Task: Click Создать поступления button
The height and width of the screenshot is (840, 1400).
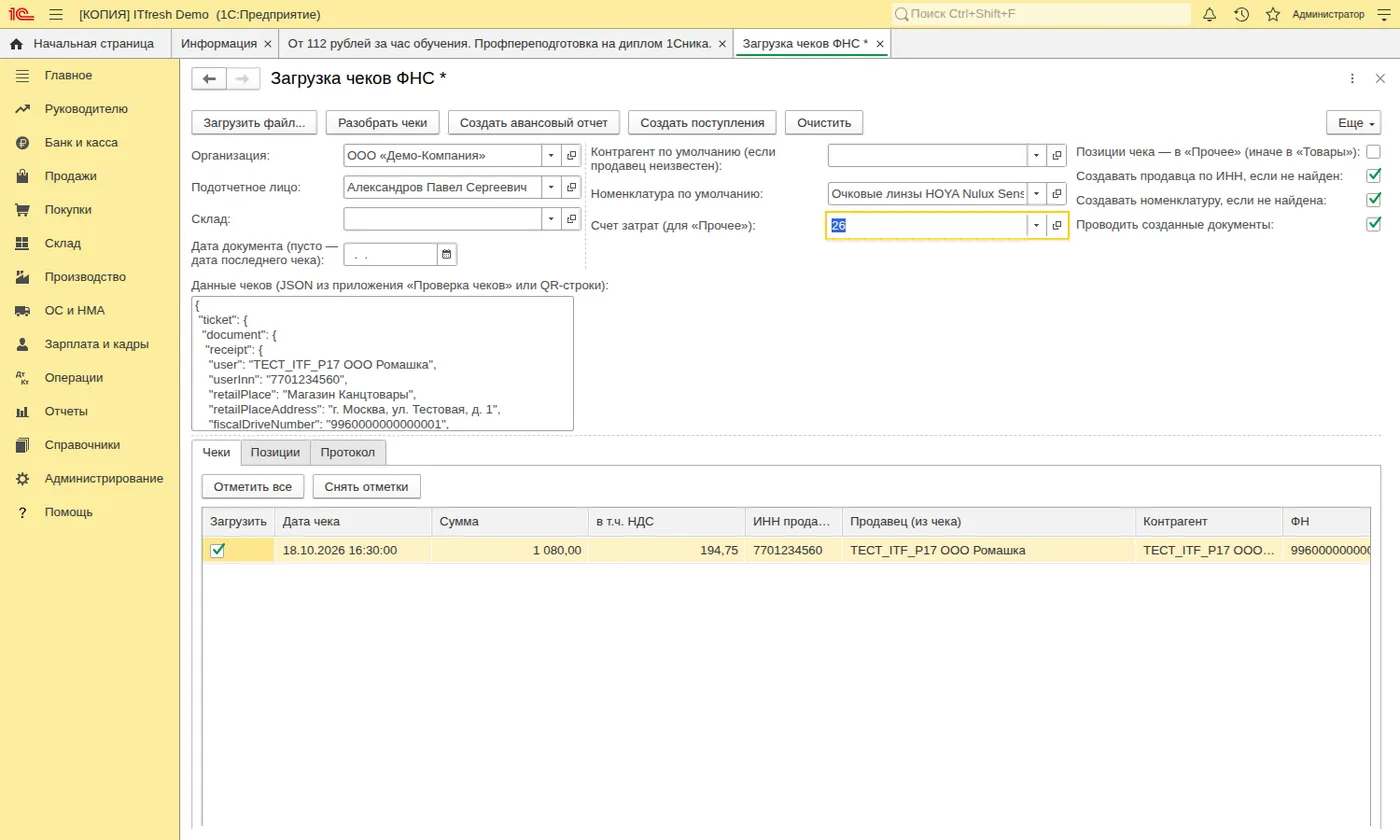Action: click(x=703, y=123)
